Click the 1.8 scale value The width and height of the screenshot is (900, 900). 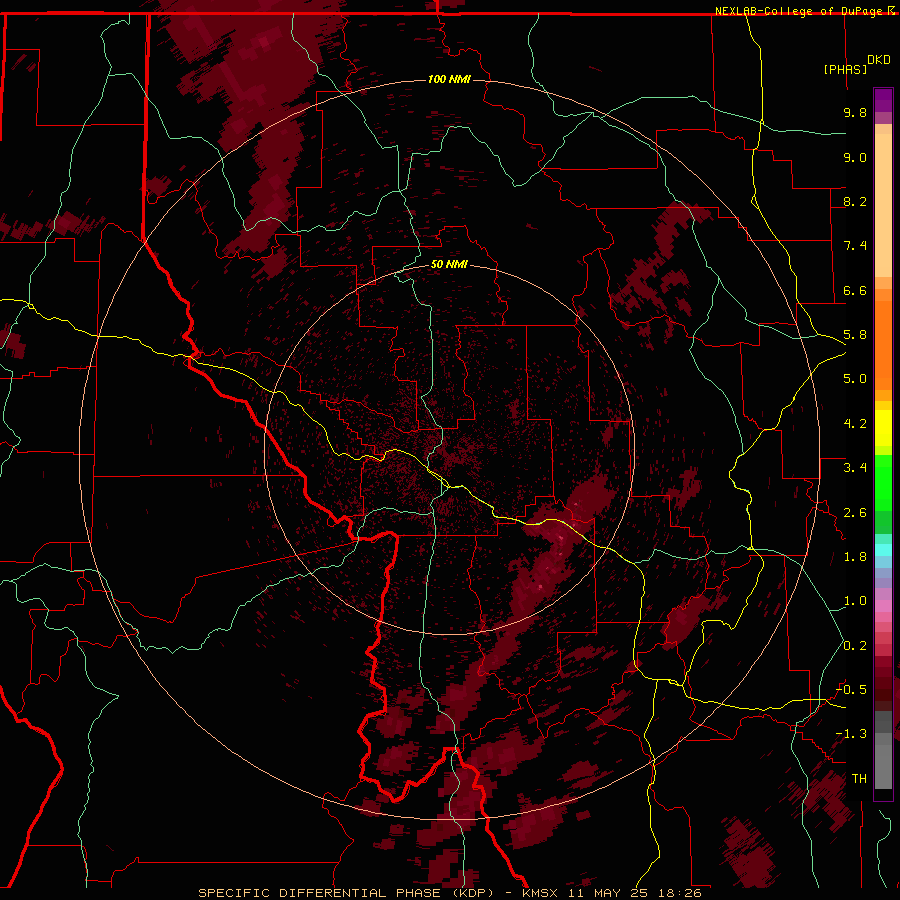pyautogui.click(x=855, y=557)
